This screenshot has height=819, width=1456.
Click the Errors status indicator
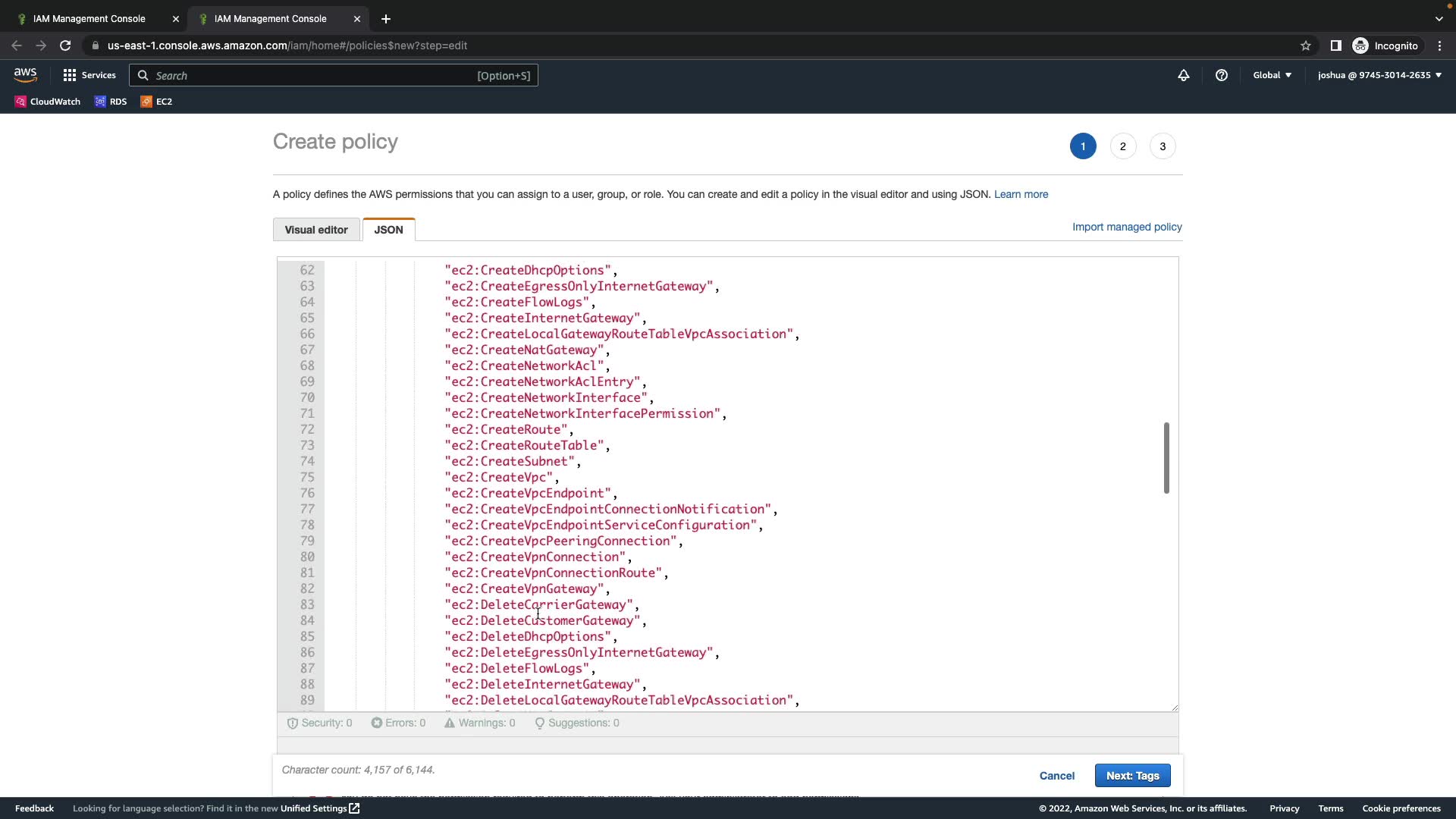tap(398, 723)
